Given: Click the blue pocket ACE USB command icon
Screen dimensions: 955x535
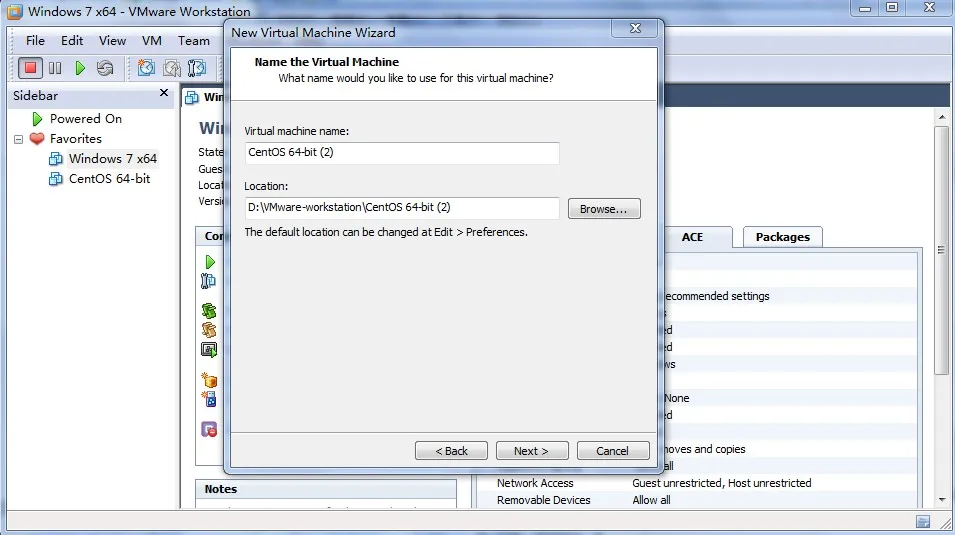Looking at the screenshot, I should tap(209, 399).
